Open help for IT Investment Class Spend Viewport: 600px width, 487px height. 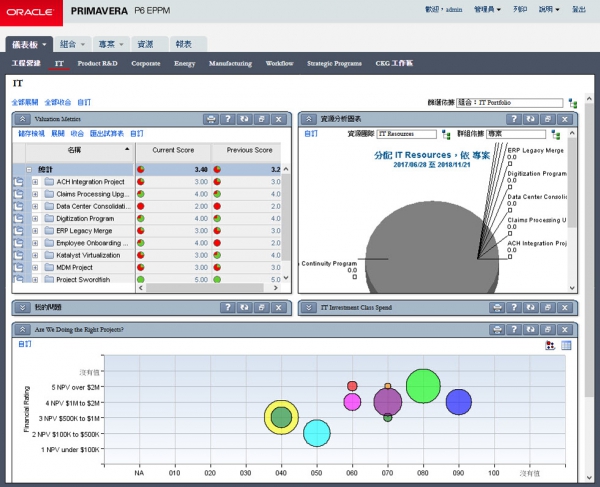point(514,308)
